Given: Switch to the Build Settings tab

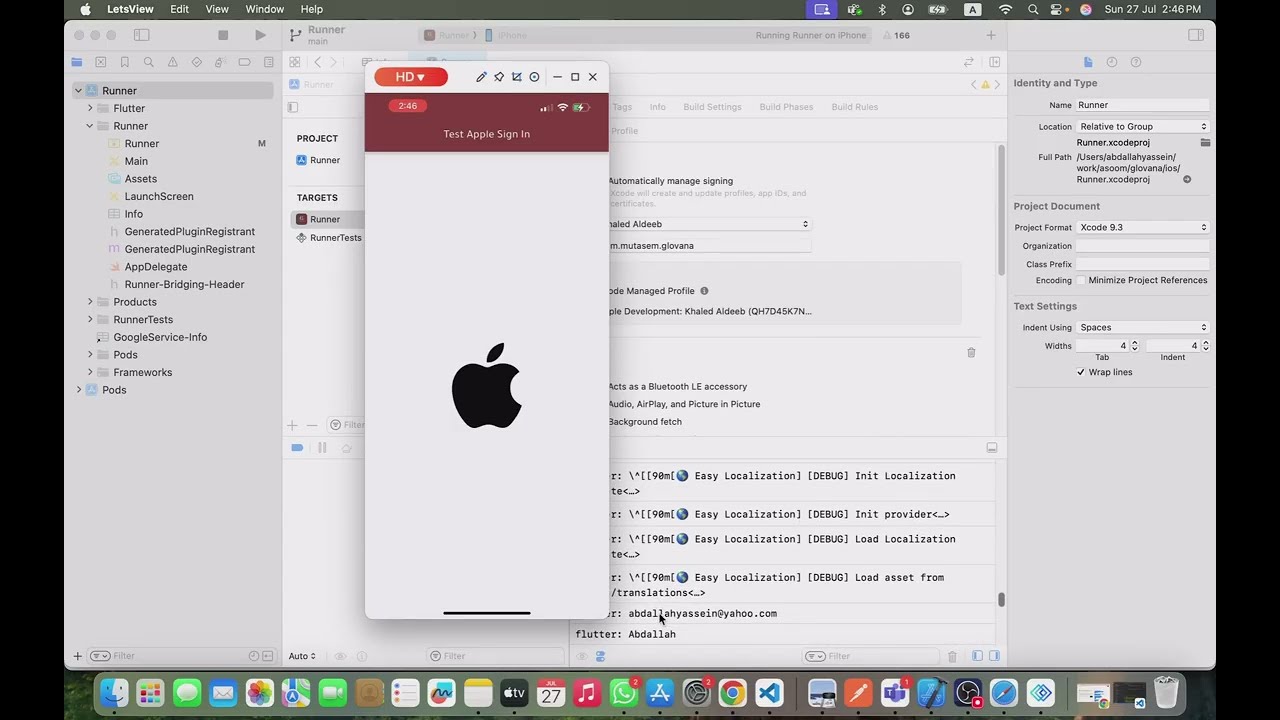Looking at the screenshot, I should point(712,107).
